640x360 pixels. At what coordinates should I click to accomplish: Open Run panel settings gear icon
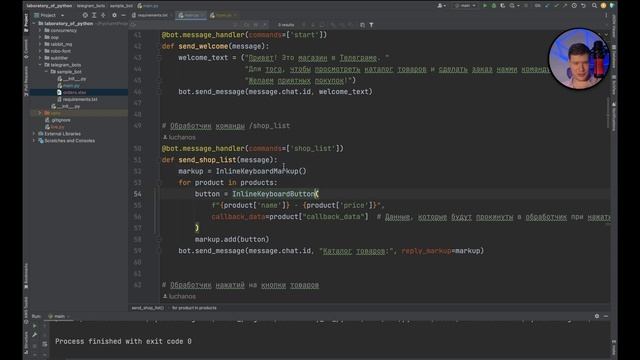[x=597, y=316]
